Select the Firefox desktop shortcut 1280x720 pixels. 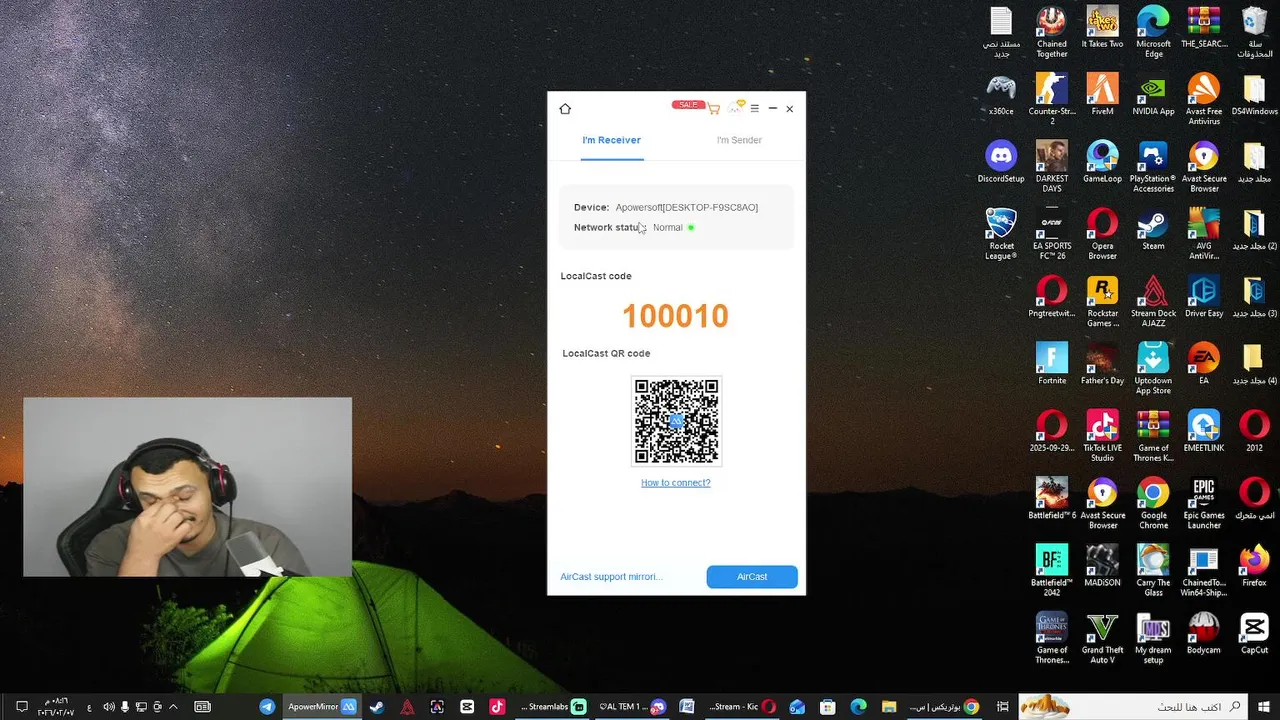[x=1255, y=564]
